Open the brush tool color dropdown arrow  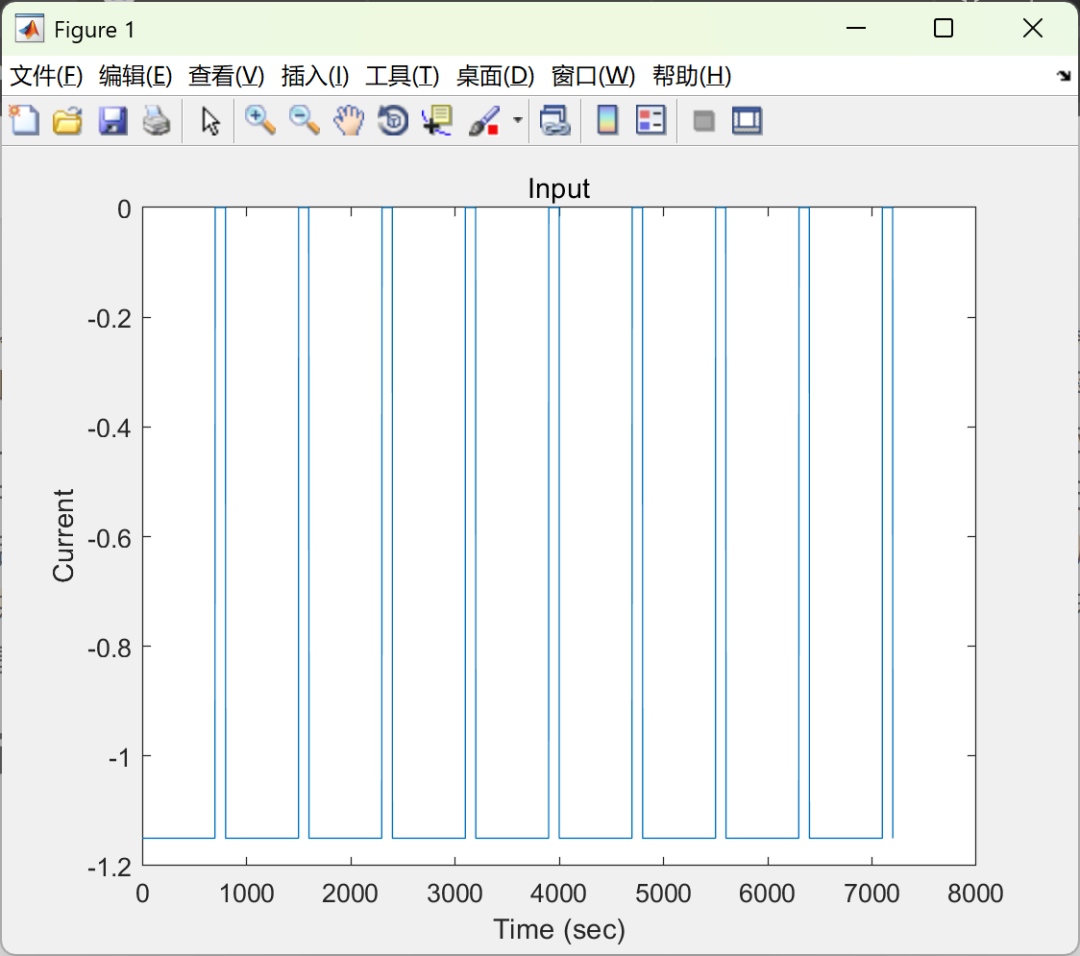point(516,120)
